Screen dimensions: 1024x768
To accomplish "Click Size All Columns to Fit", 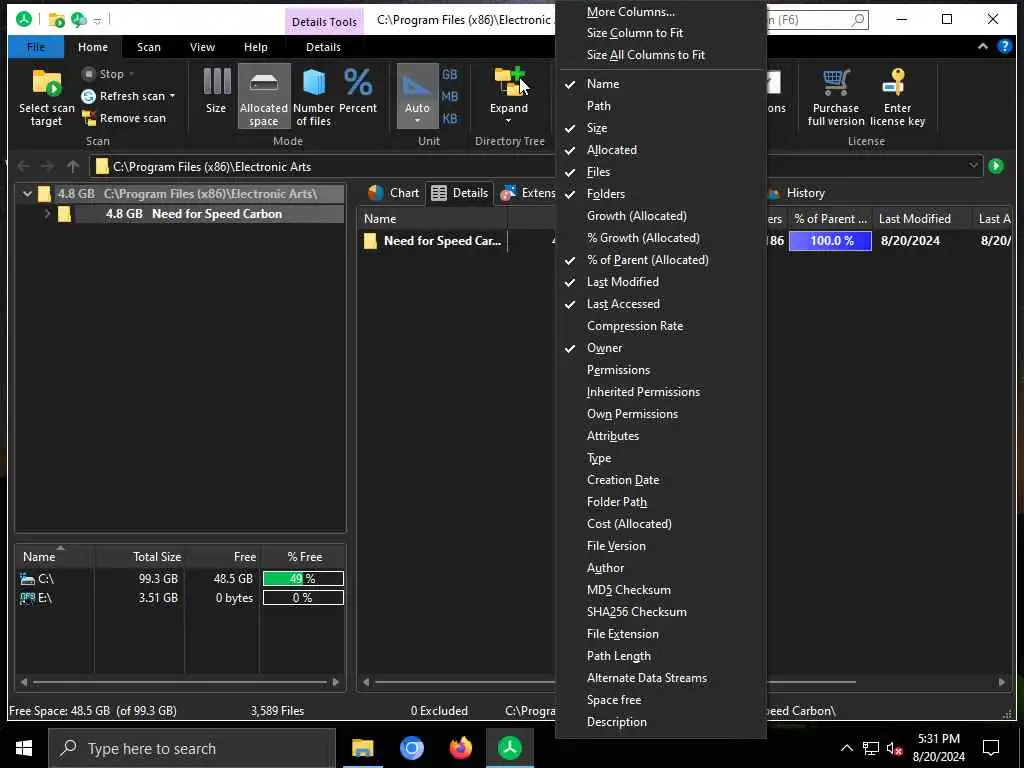I will (x=660, y=55).
